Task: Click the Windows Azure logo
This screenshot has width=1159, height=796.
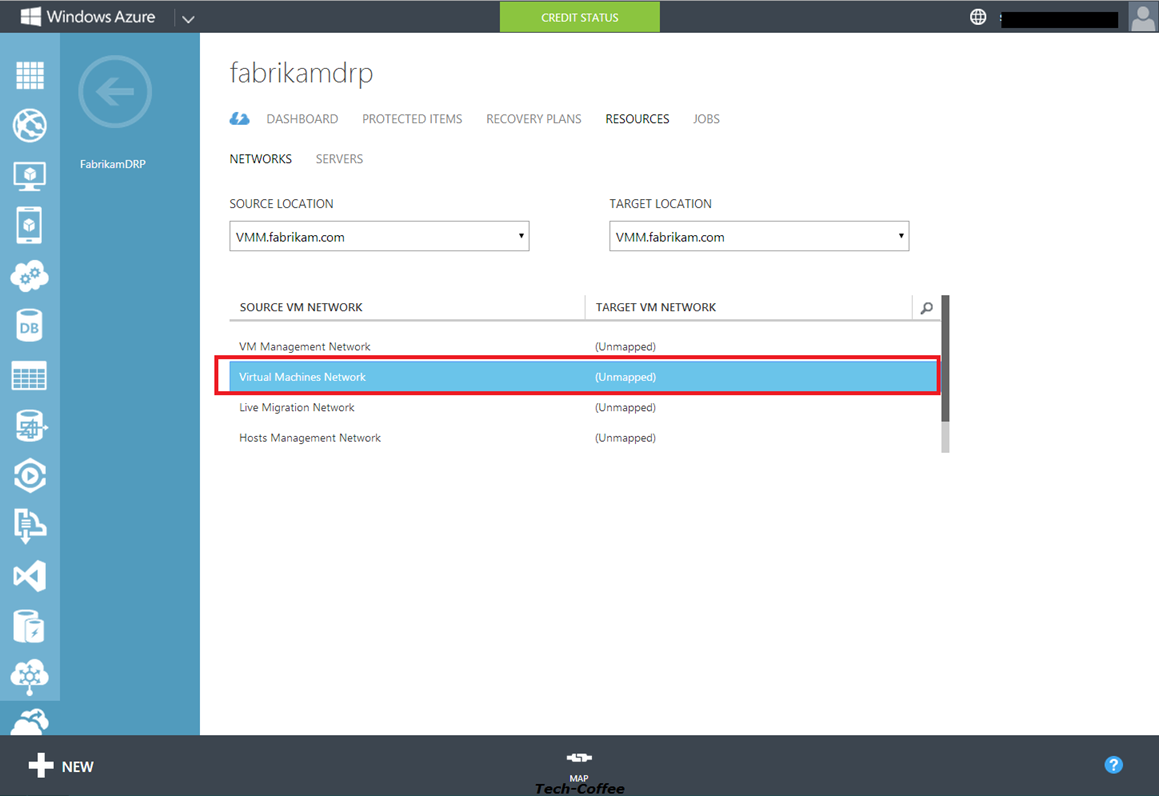Action: [x=88, y=16]
